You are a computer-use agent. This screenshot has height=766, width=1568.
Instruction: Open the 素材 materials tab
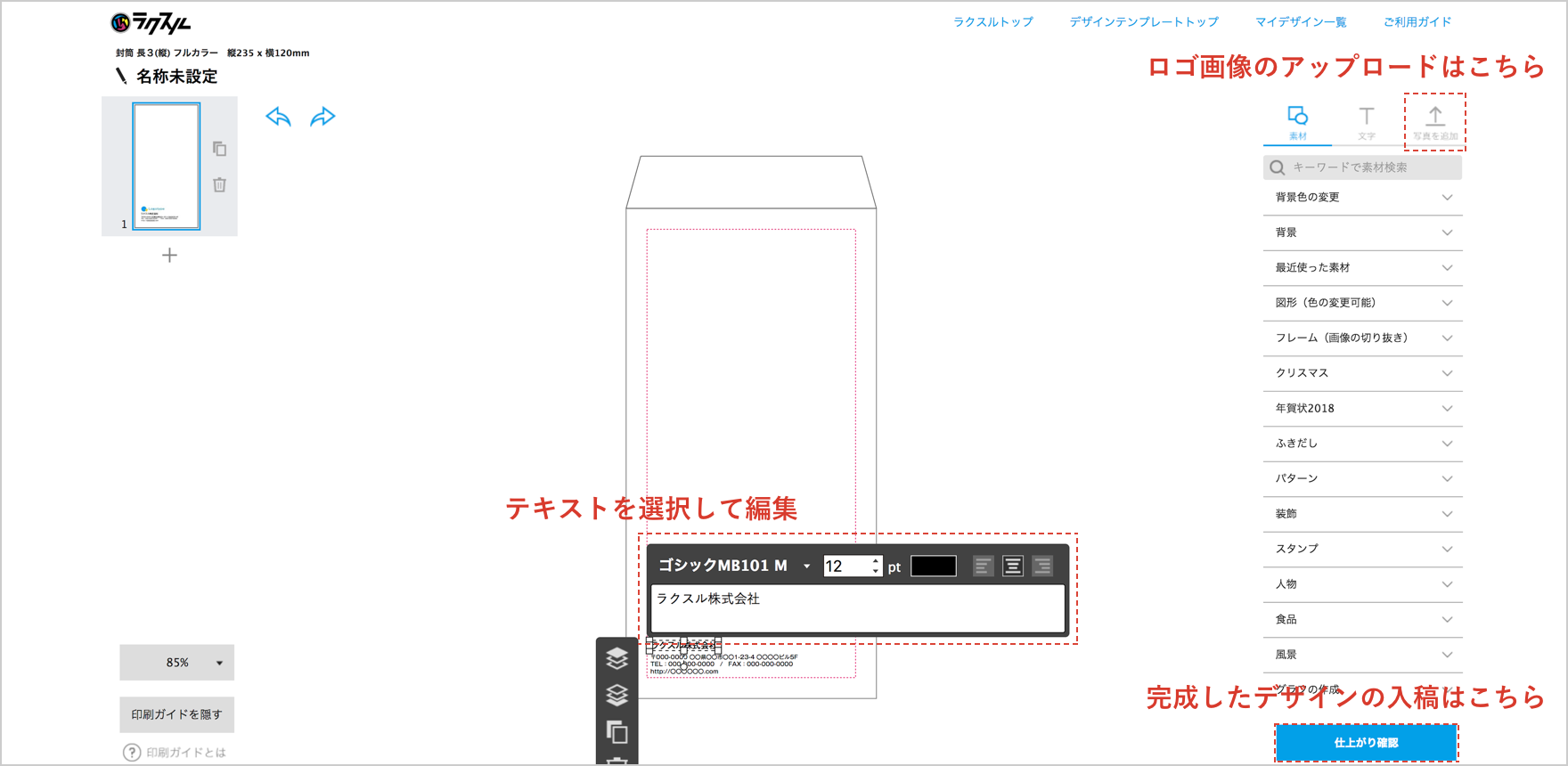click(1297, 123)
